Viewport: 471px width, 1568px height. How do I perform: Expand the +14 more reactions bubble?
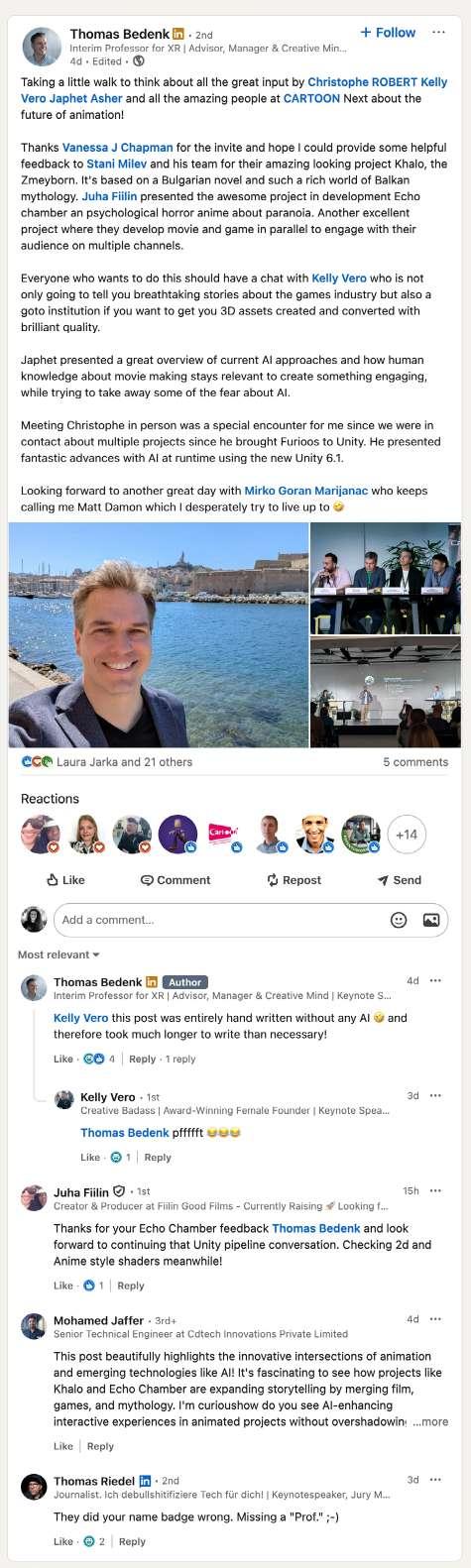[x=407, y=835]
